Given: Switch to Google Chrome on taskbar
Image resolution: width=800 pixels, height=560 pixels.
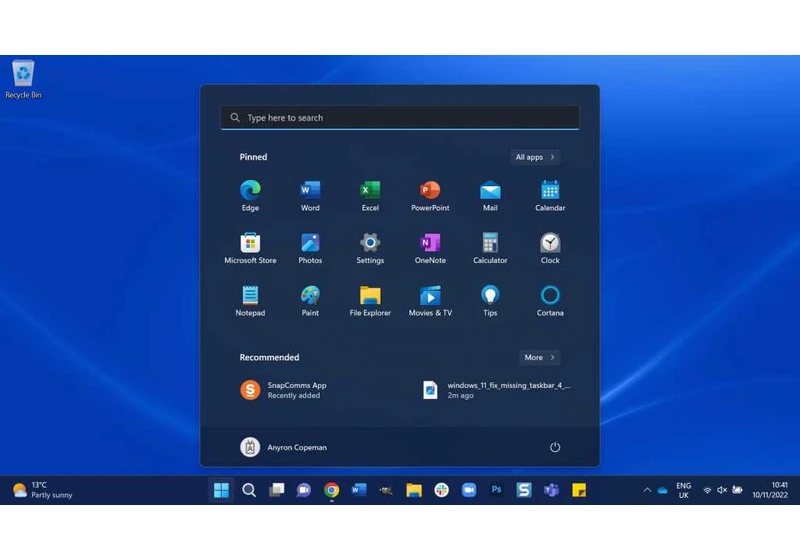Looking at the screenshot, I should point(332,490).
